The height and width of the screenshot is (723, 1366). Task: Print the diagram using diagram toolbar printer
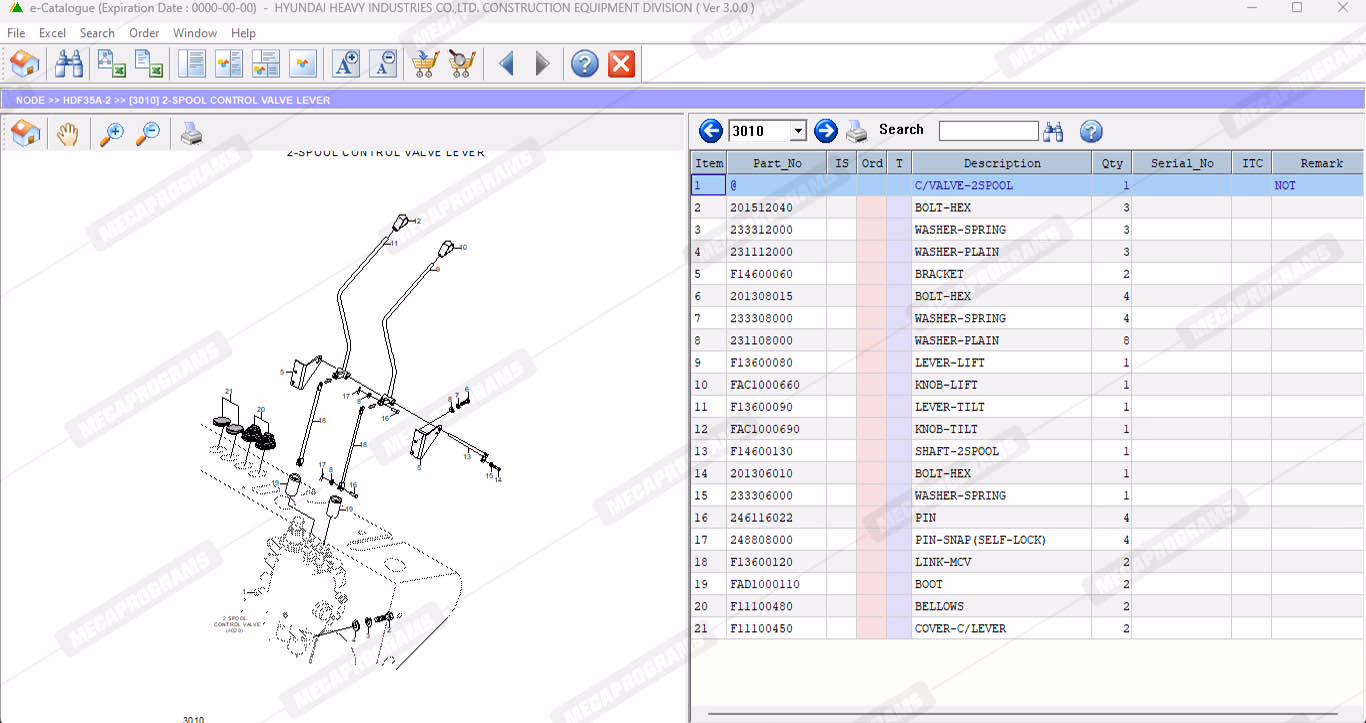point(191,134)
